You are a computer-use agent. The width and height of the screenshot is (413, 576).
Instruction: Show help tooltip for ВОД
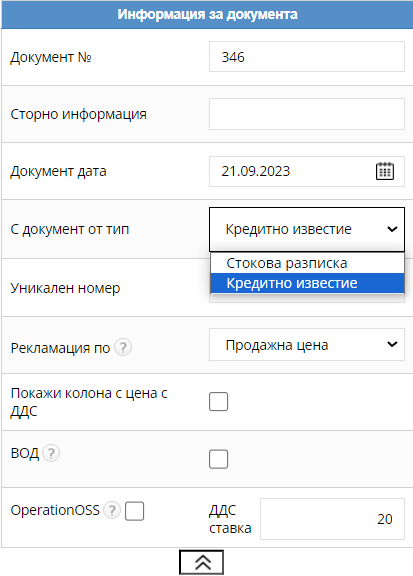pyautogui.click(x=51, y=453)
